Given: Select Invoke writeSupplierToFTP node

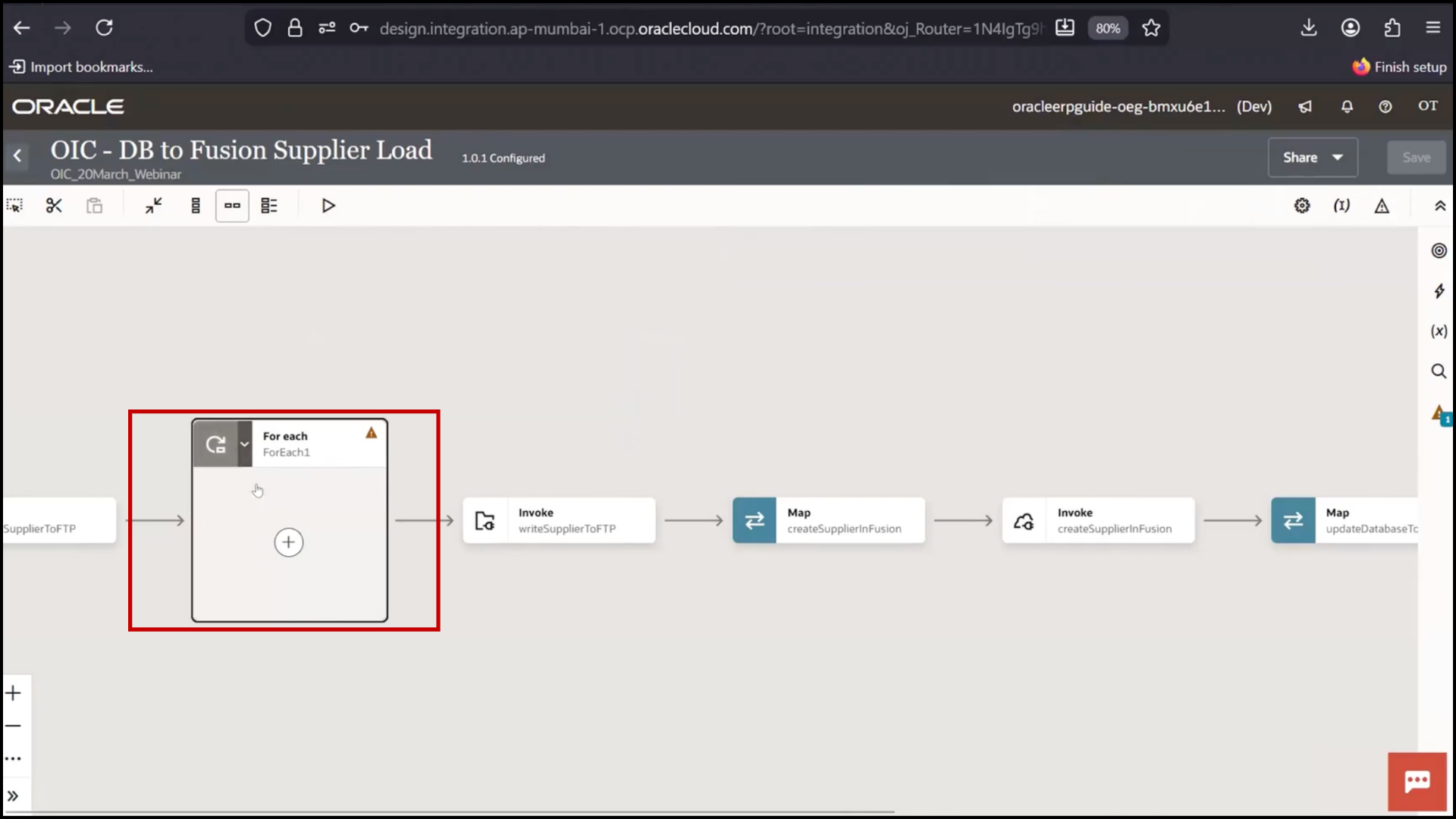Looking at the screenshot, I should point(559,520).
